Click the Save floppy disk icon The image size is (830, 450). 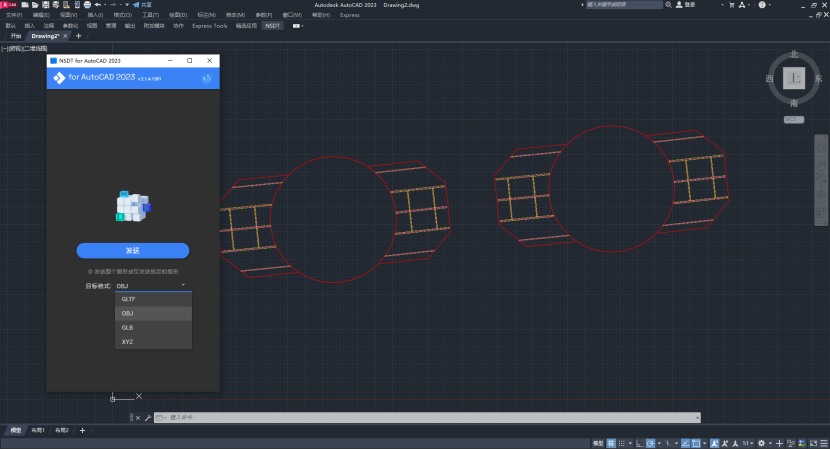click(x=46, y=5)
